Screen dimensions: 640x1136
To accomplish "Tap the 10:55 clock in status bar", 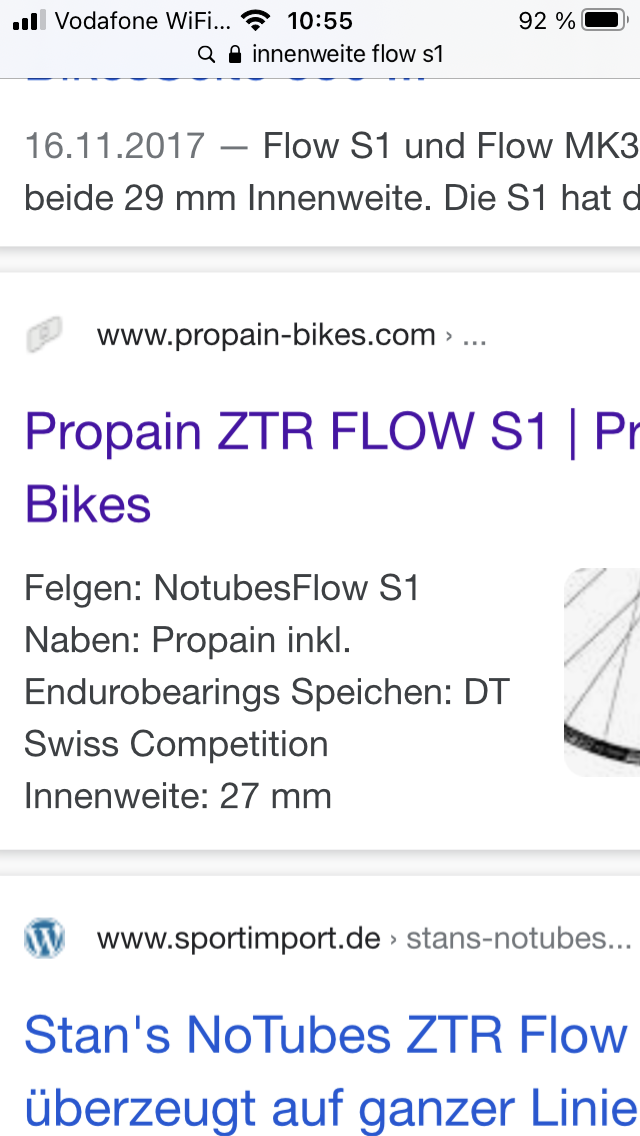I will pyautogui.click(x=319, y=20).
